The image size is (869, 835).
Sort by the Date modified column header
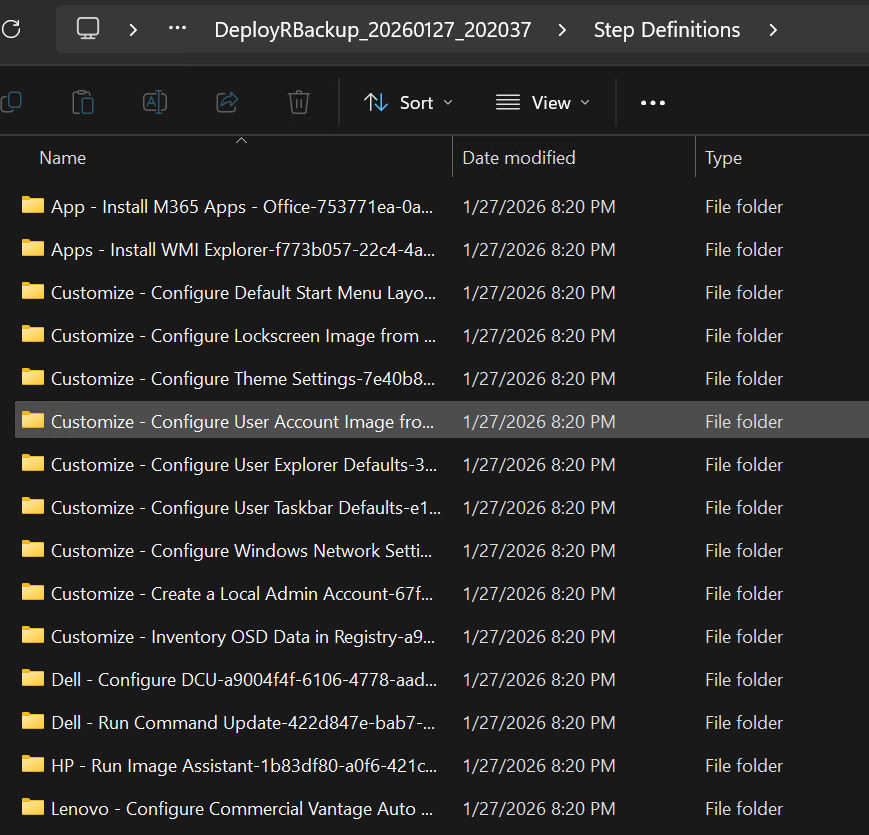click(519, 158)
